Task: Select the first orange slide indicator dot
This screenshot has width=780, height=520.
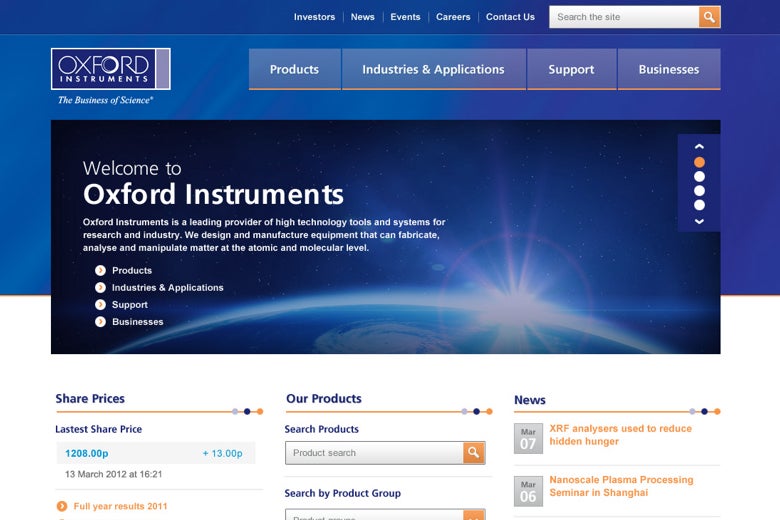Action: pos(699,162)
